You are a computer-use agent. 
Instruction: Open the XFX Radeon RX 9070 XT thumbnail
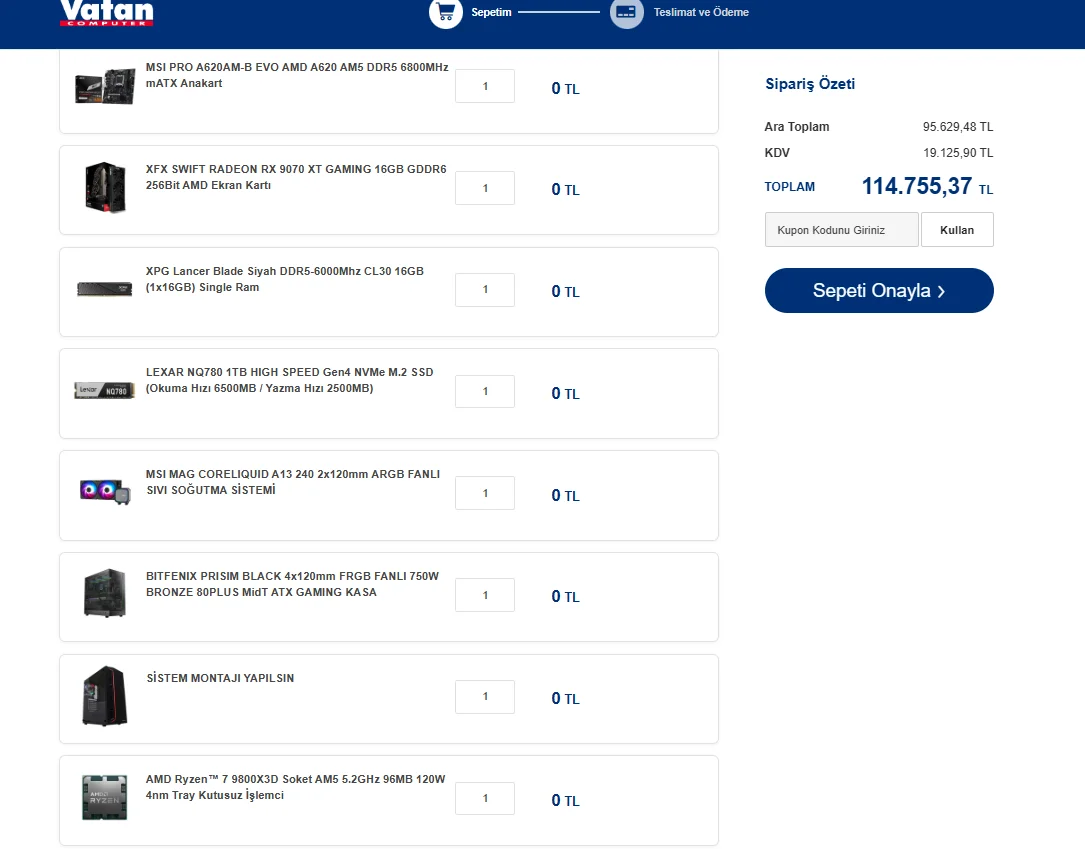pyautogui.click(x=105, y=187)
